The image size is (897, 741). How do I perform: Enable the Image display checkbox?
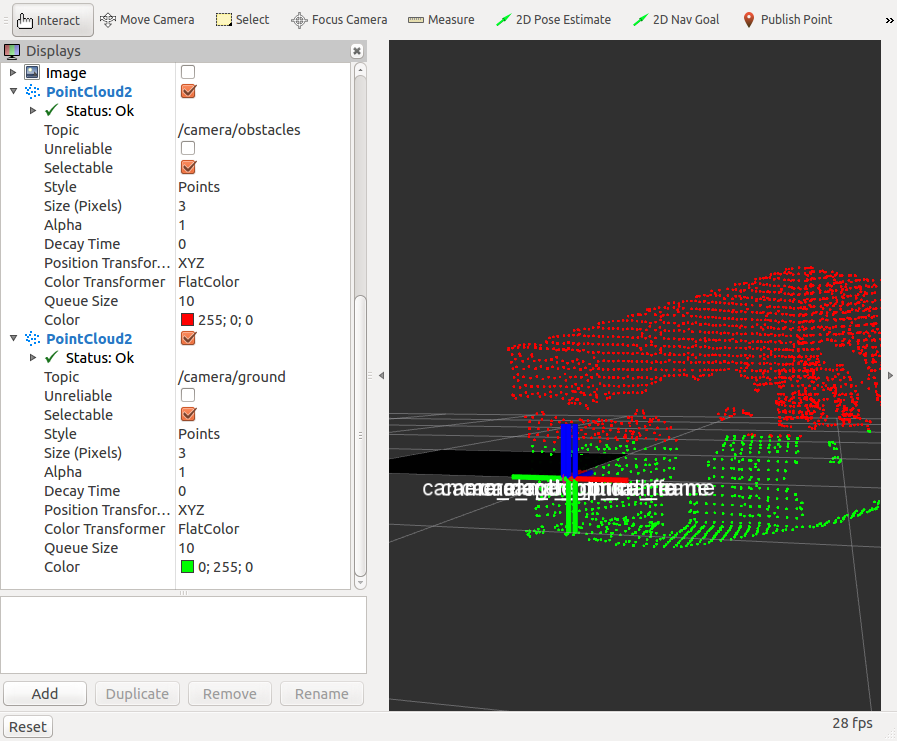click(x=188, y=72)
